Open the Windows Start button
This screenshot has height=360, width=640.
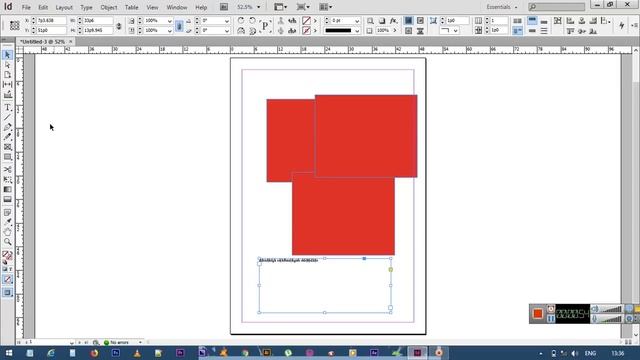click(x=9, y=353)
